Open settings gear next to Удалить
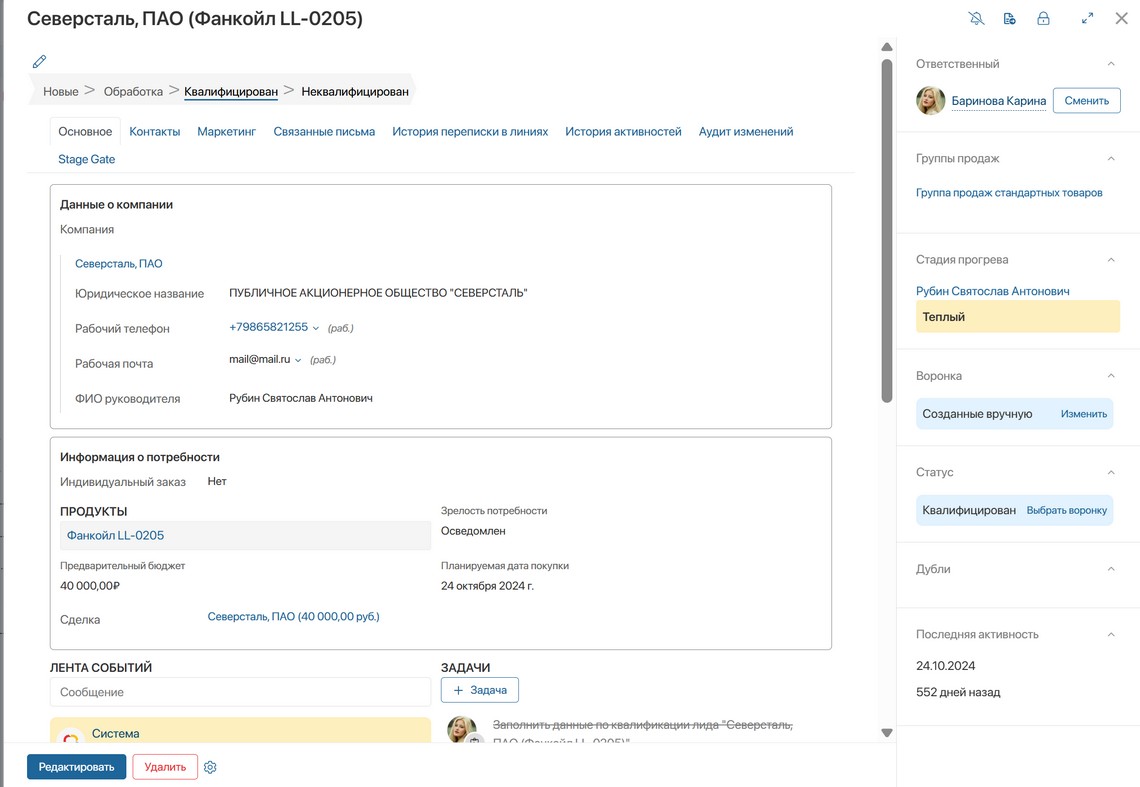 click(x=210, y=767)
